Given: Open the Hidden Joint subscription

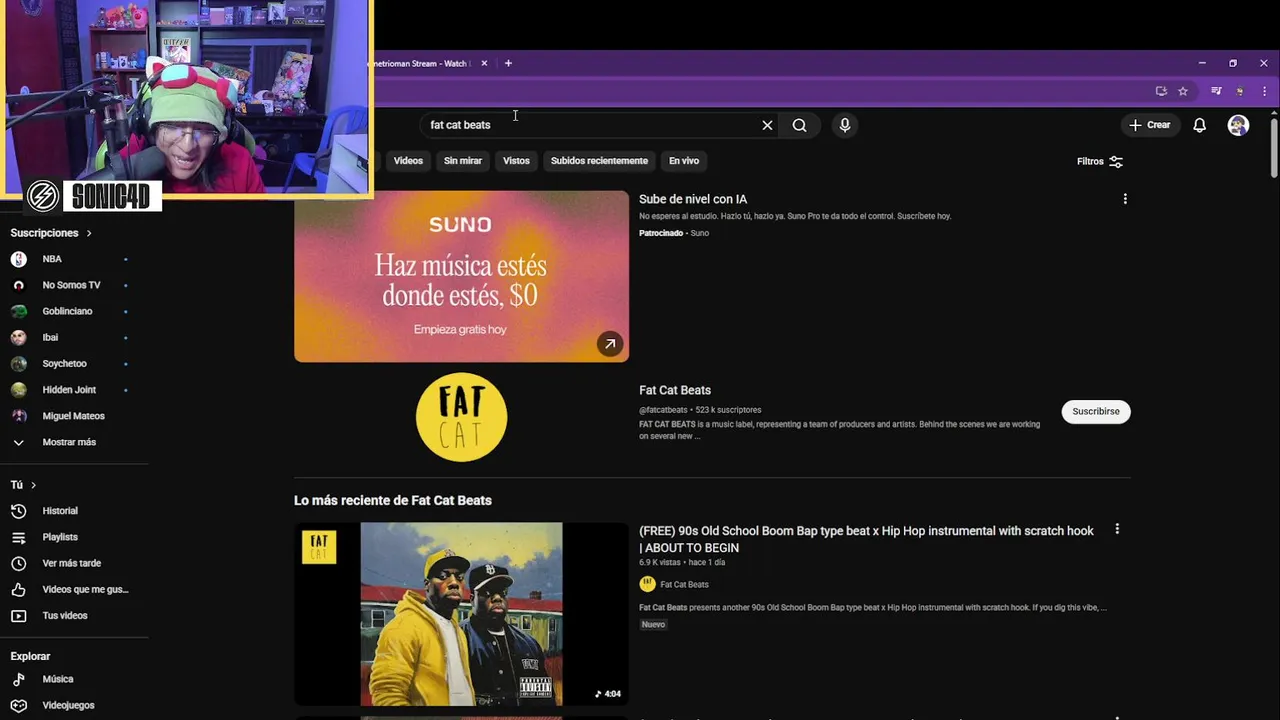Looking at the screenshot, I should click(x=70, y=389).
